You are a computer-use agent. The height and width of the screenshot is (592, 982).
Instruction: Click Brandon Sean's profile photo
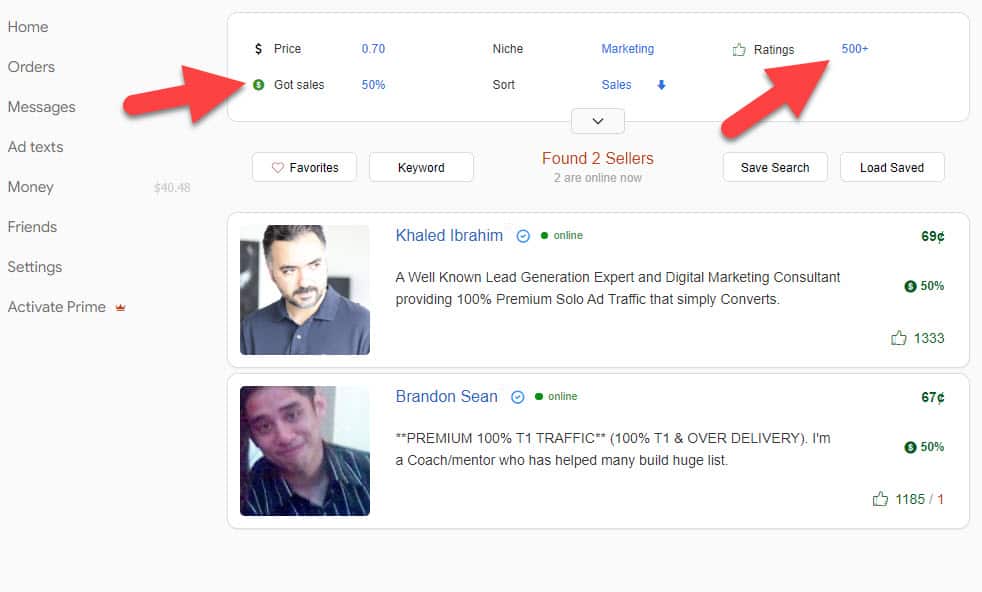pyautogui.click(x=305, y=451)
